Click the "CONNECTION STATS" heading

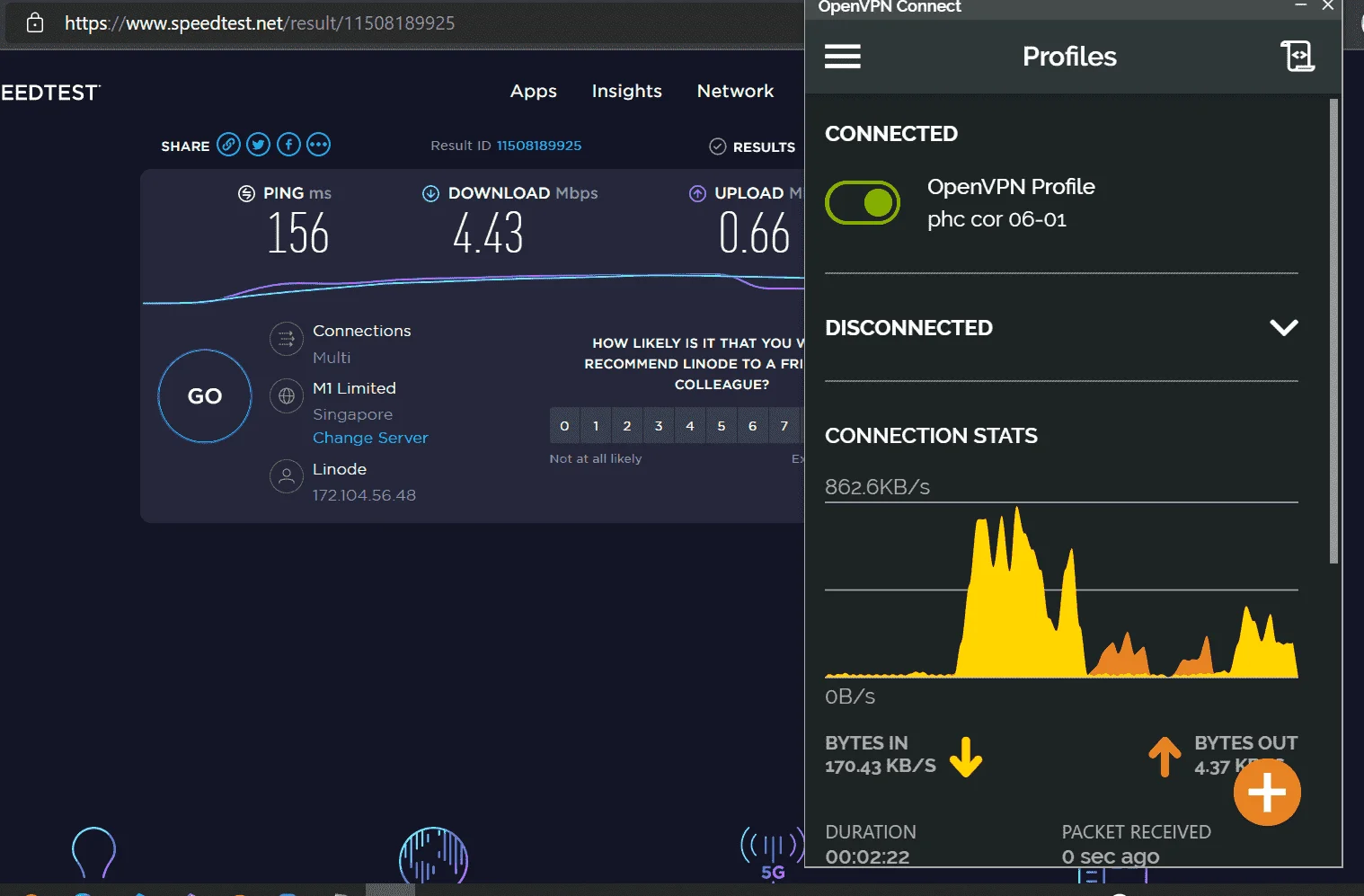(931, 436)
